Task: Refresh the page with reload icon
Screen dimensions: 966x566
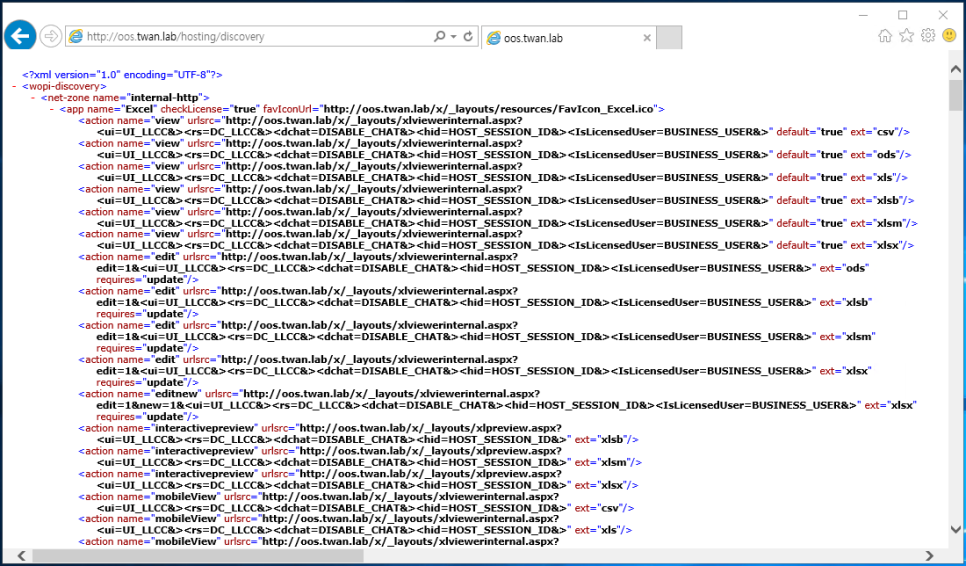Action: 468,36
